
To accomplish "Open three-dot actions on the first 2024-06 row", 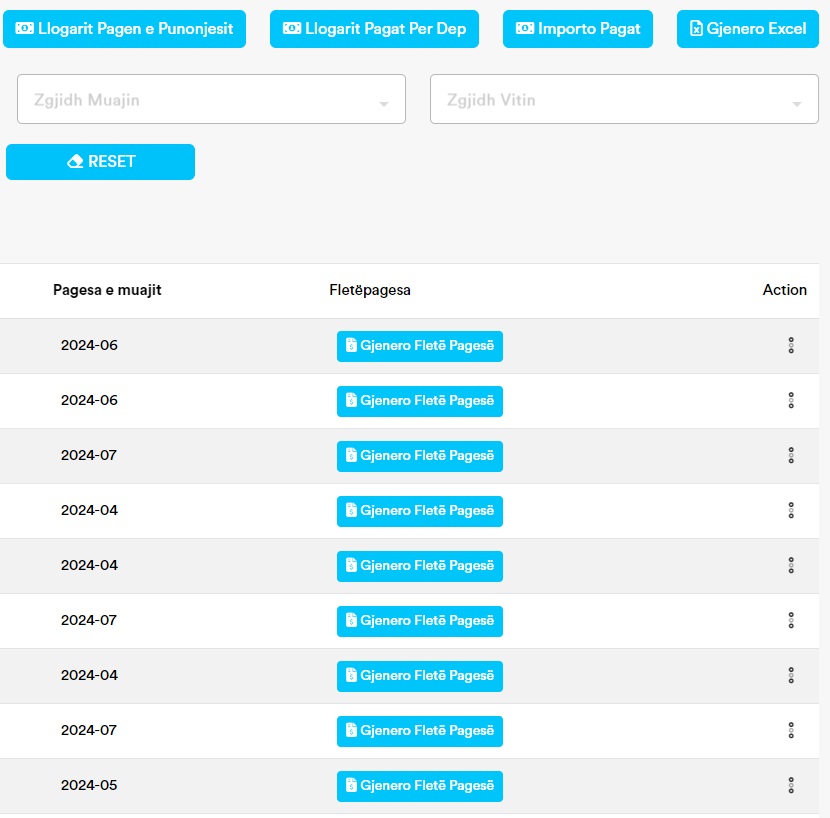I will coord(790,345).
